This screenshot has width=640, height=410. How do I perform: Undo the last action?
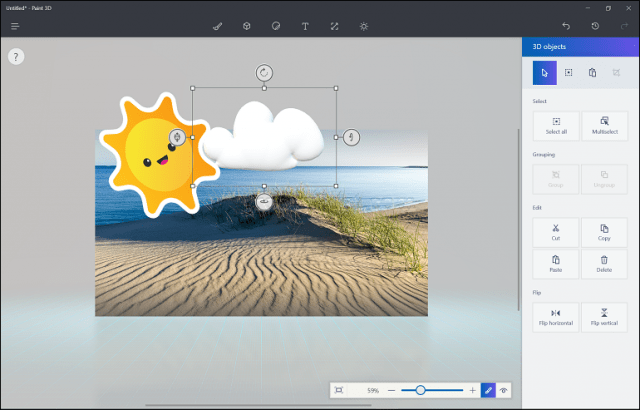(x=566, y=26)
